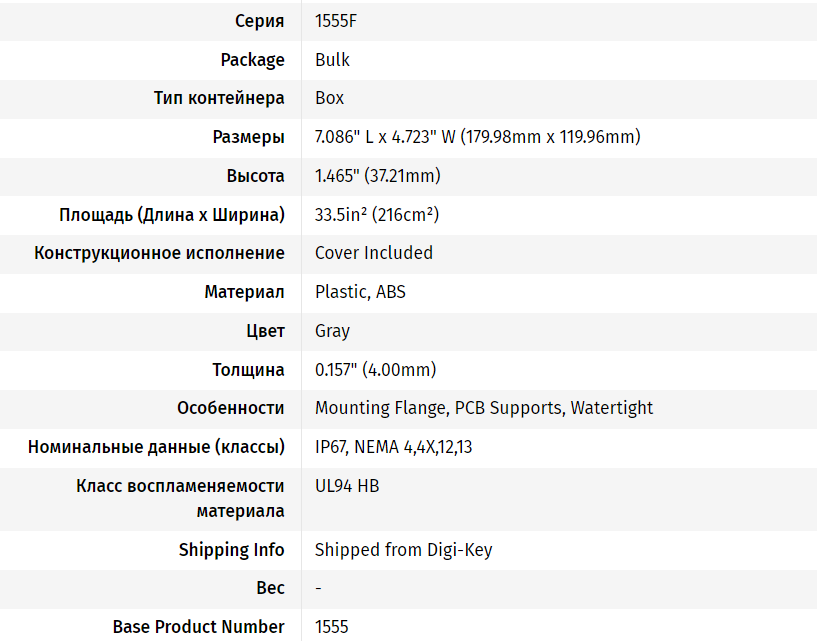Click Mounting Flange, PCB Supports, Watertight text
The height and width of the screenshot is (641, 817).
(x=484, y=408)
